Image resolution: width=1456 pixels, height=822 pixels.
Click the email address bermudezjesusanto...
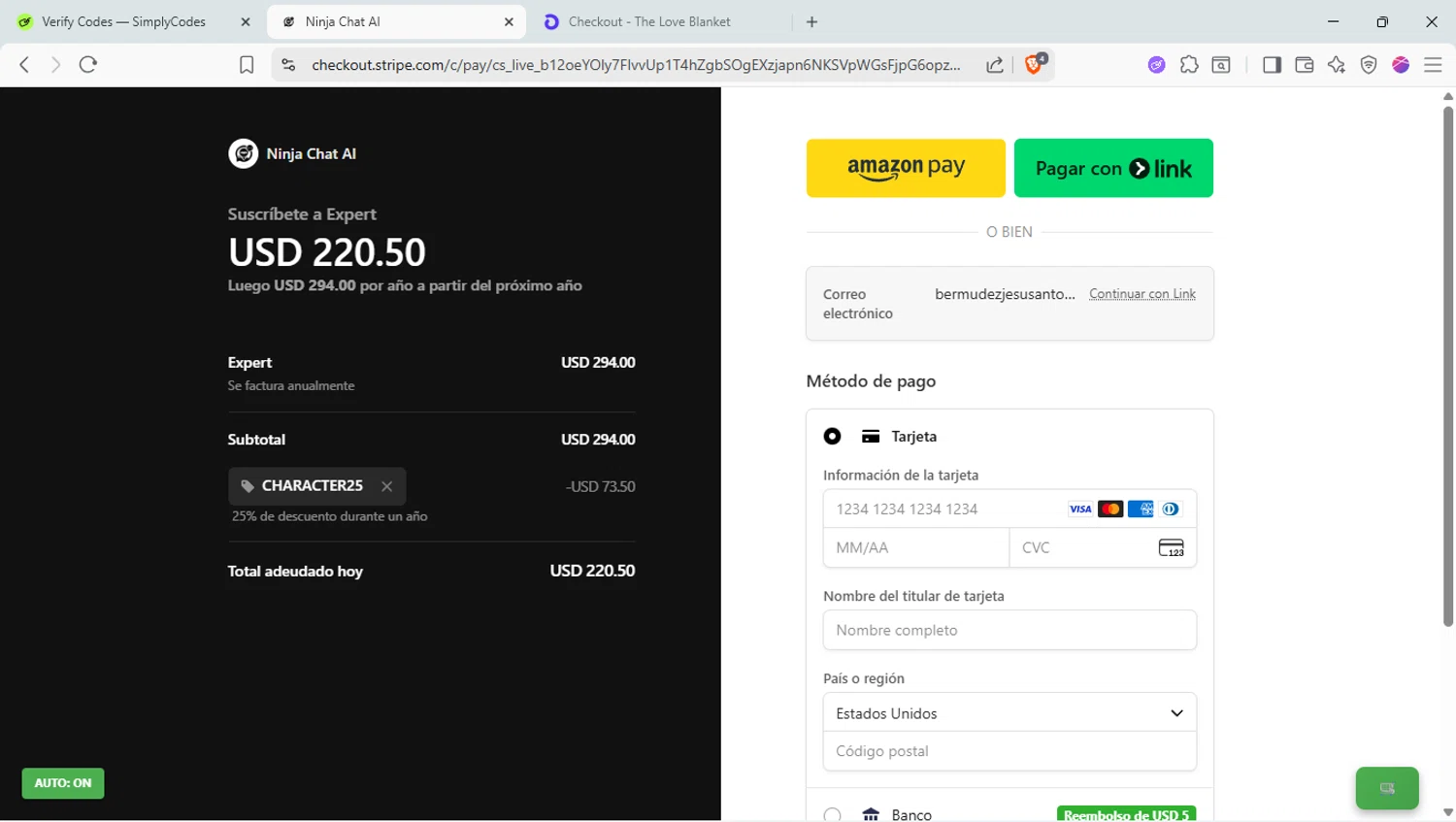[x=1005, y=294]
